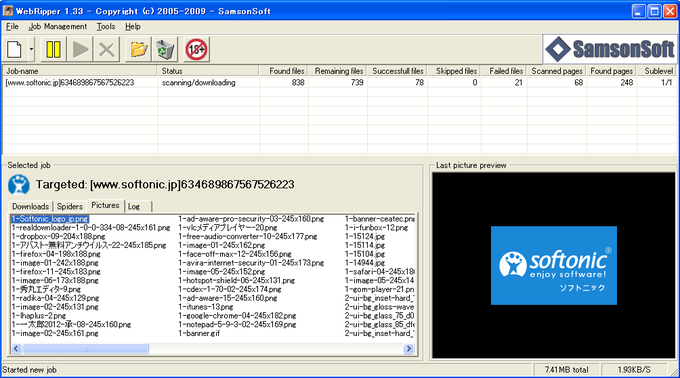Click the remaining files value 739
This screenshot has width=680, height=378.
(357, 82)
